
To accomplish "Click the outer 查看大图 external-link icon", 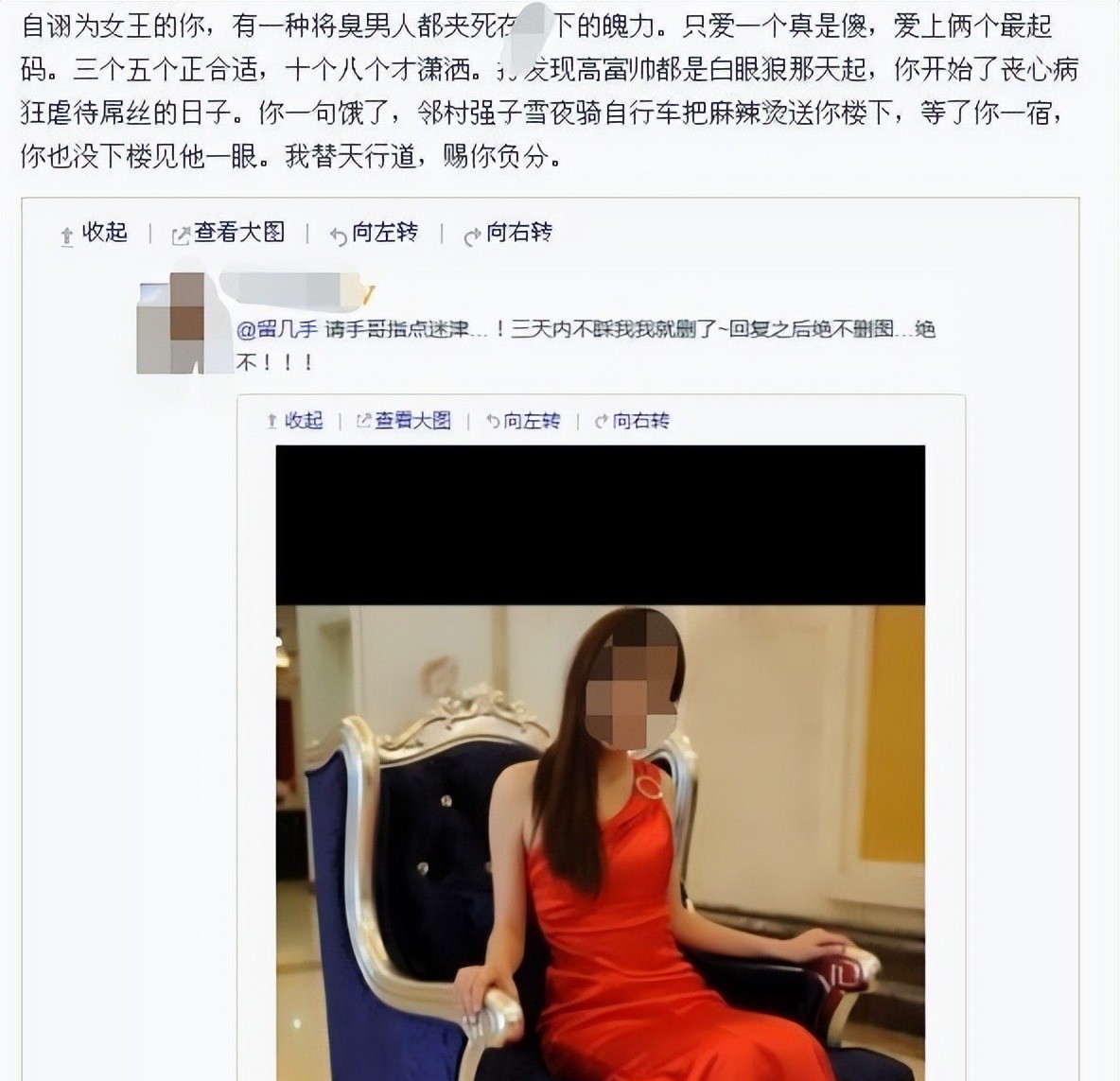I will [x=181, y=235].
